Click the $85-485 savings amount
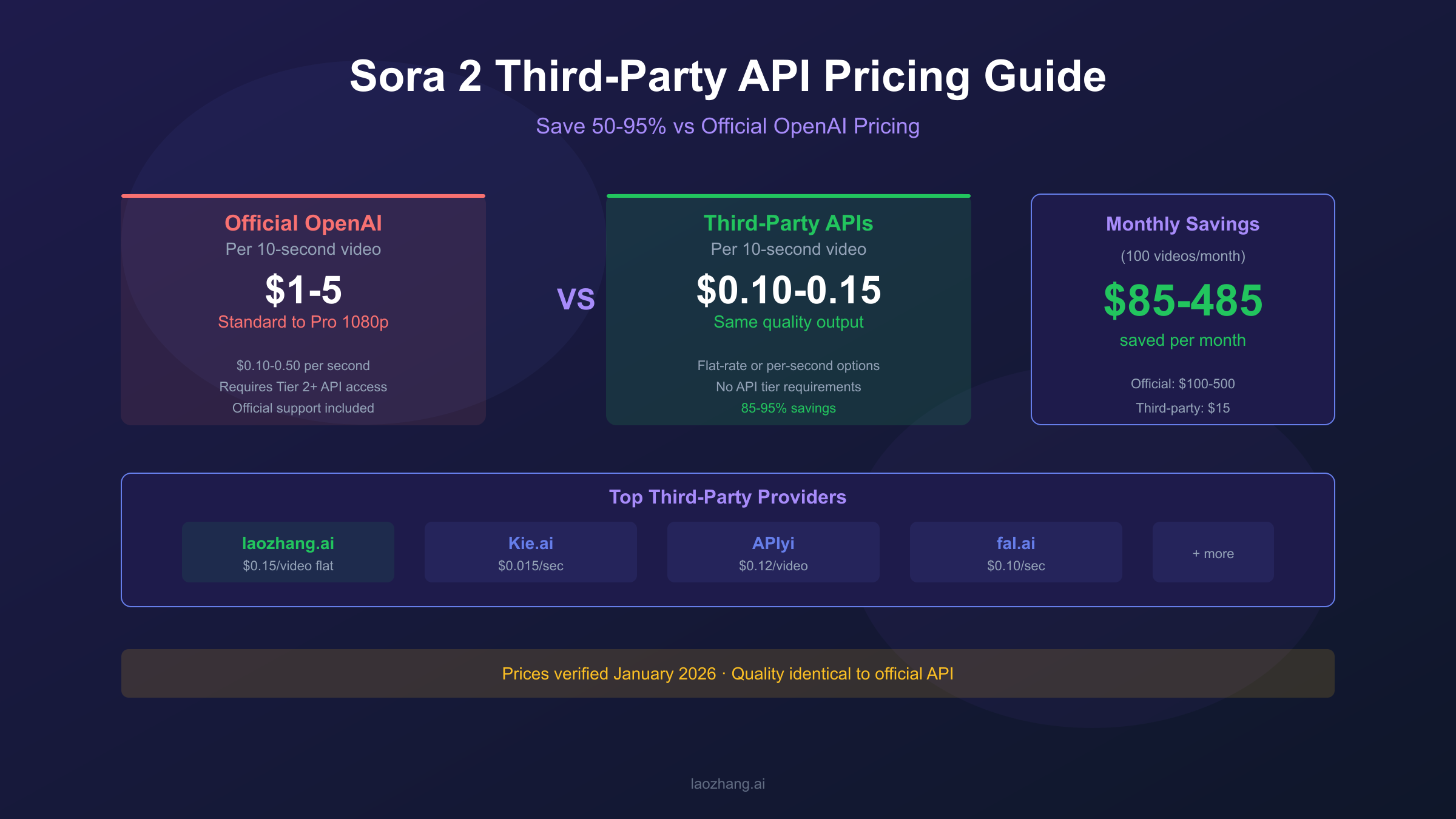 pos(1182,300)
